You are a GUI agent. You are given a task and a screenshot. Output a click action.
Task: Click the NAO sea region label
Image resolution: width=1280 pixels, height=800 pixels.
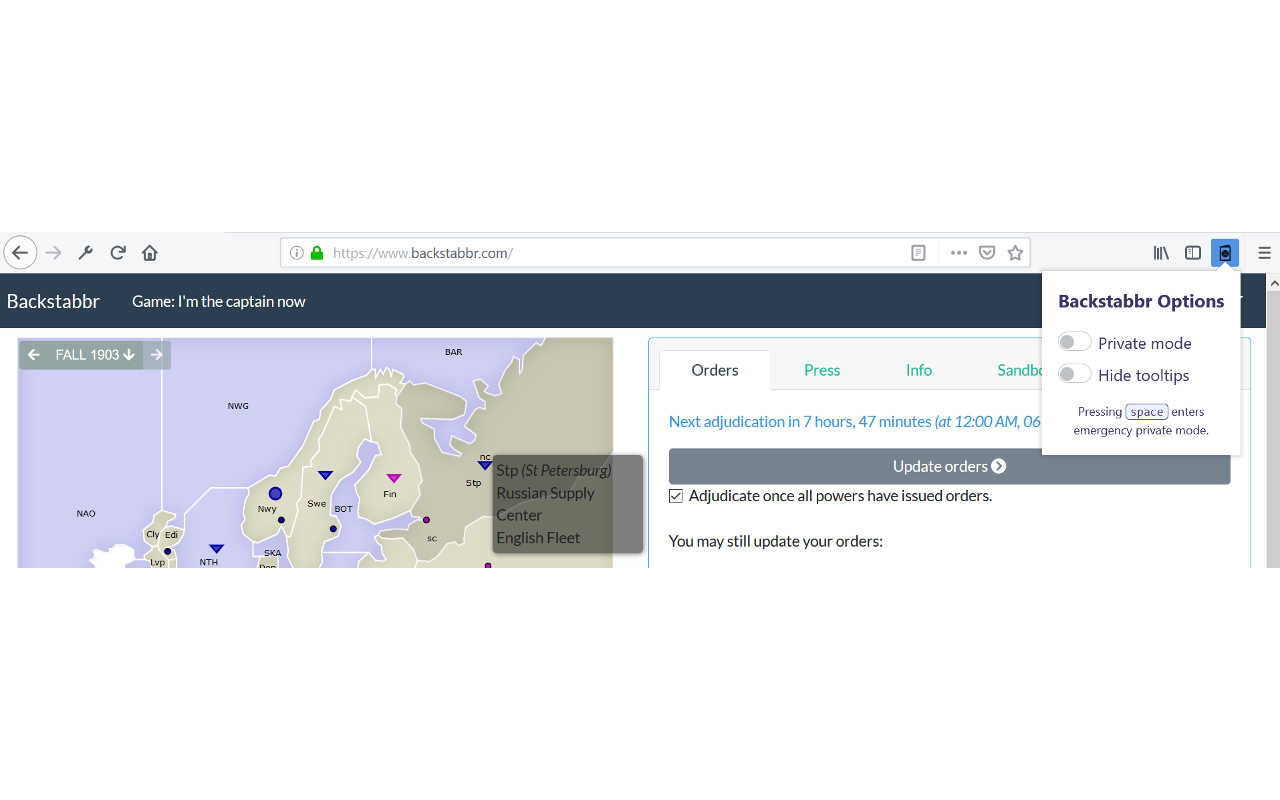(x=86, y=514)
